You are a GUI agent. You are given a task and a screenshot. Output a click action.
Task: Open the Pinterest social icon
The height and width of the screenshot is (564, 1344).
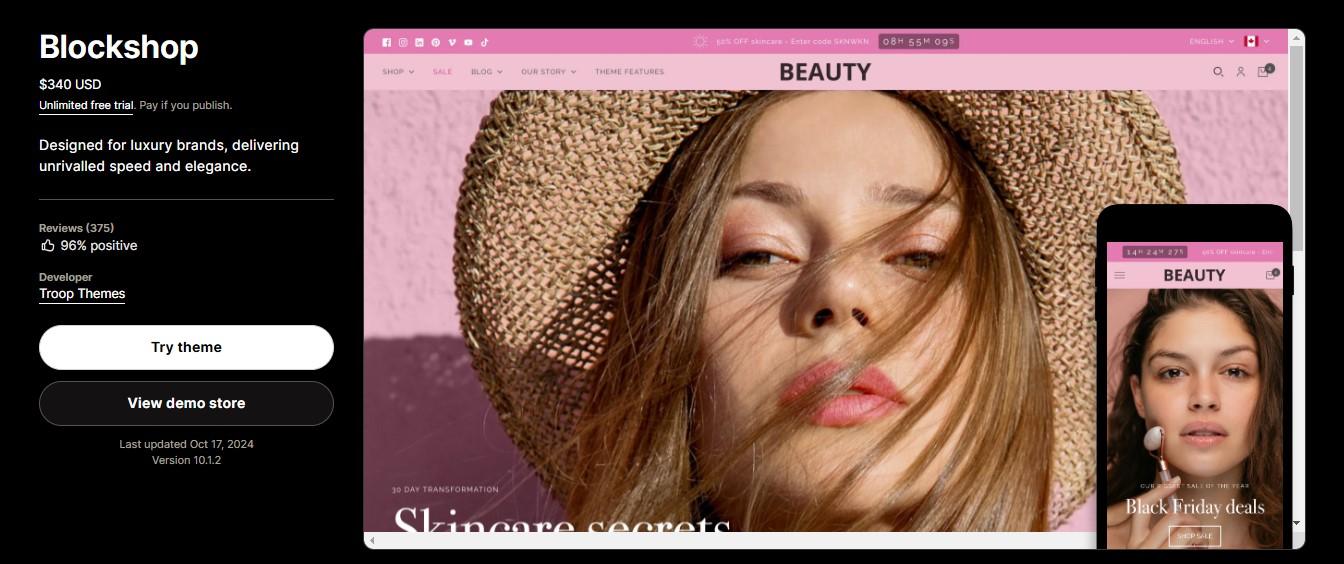(x=435, y=42)
